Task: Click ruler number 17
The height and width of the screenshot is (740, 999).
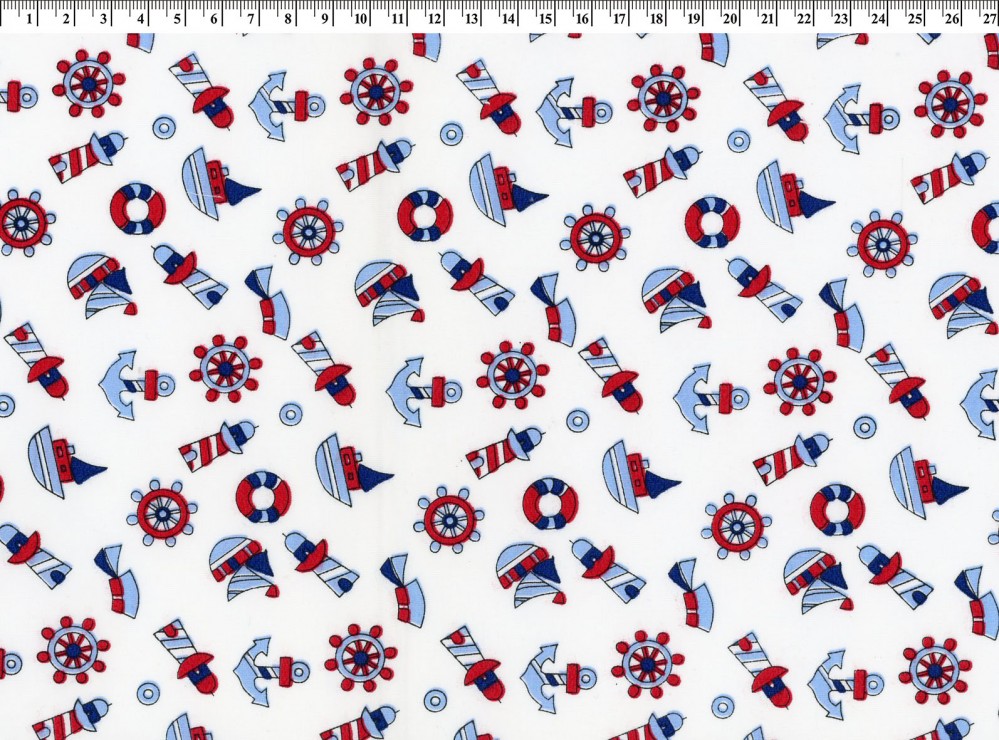Action: pyautogui.click(x=619, y=18)
